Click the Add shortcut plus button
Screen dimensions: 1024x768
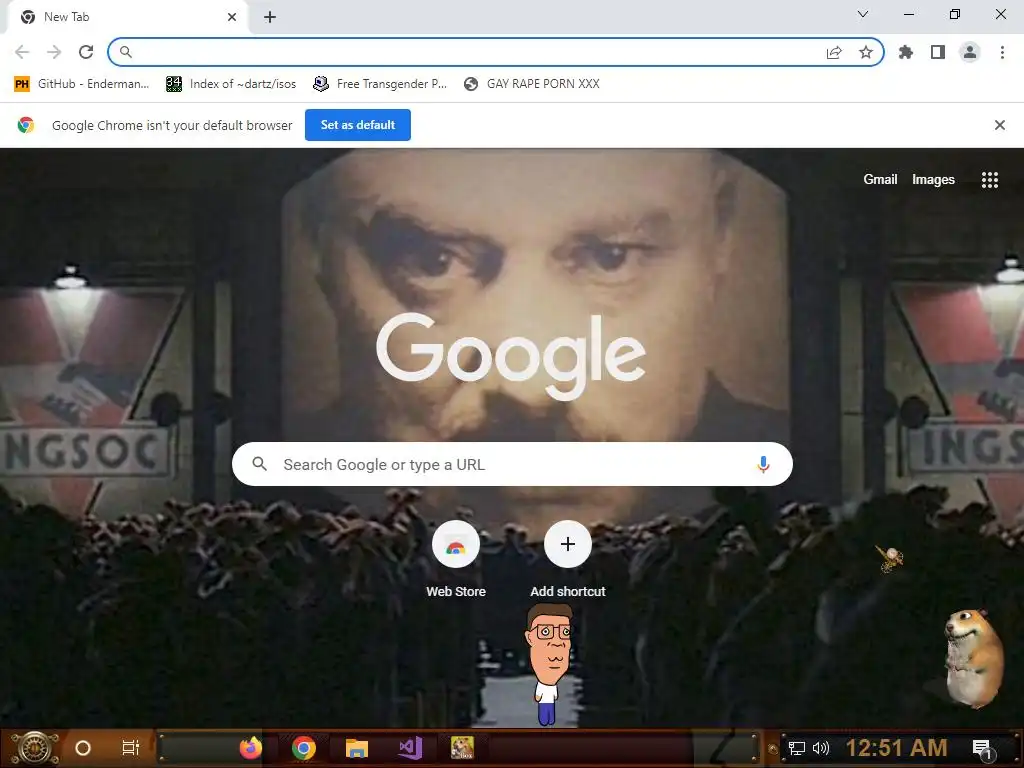[568, 544]
